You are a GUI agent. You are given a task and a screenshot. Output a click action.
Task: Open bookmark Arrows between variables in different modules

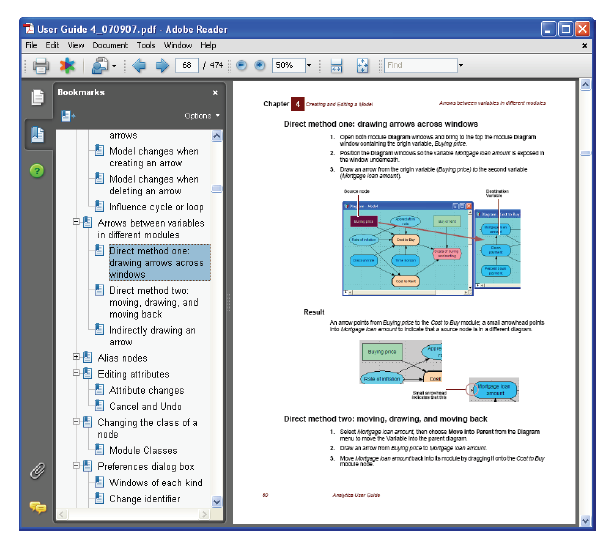pos(151,229)
